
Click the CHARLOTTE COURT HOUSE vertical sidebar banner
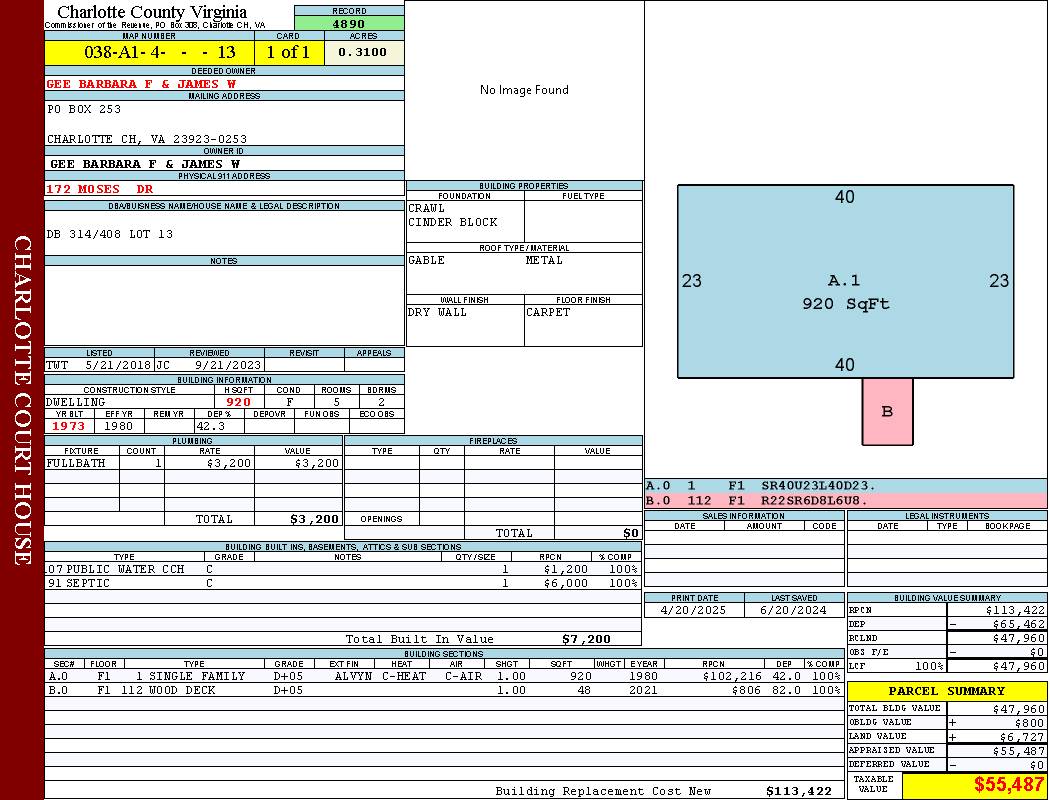[x=22, y=400]
